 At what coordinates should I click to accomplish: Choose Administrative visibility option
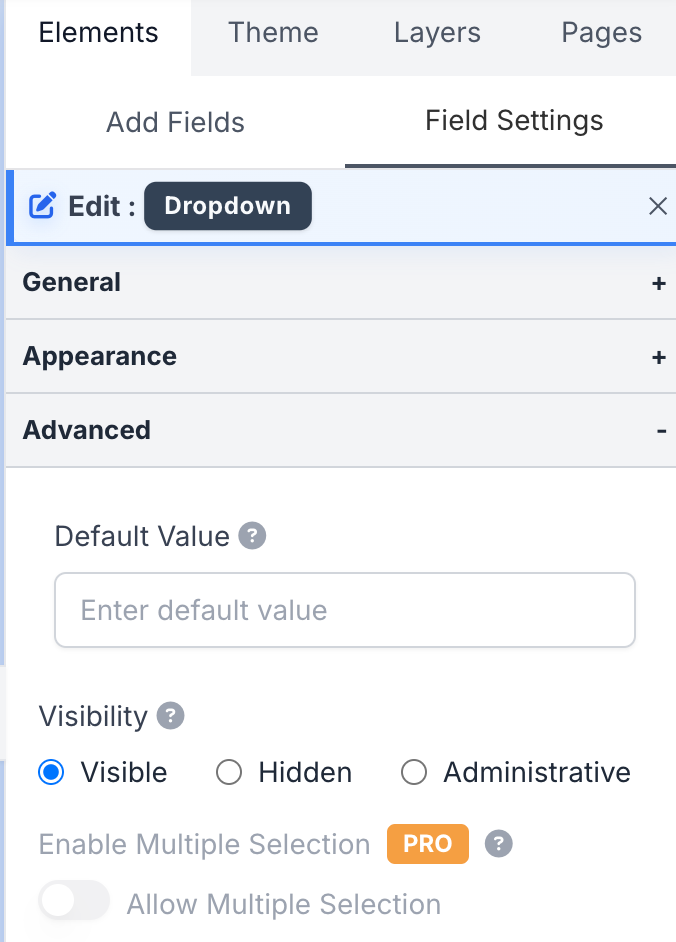click(x=413, y=772)
